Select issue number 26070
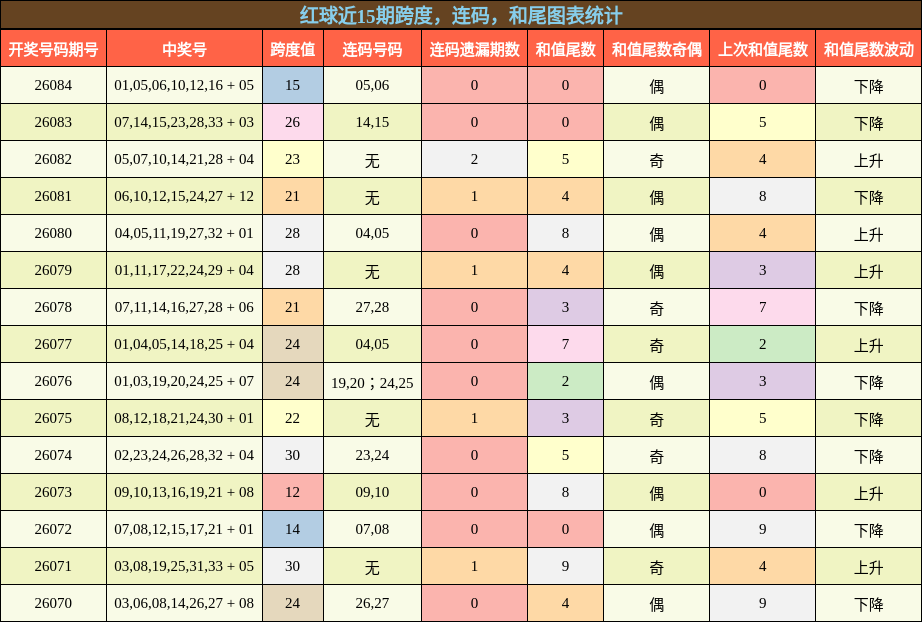Image resolution: width=922 pixels, height=622 pixels. [x=53, y=604]
